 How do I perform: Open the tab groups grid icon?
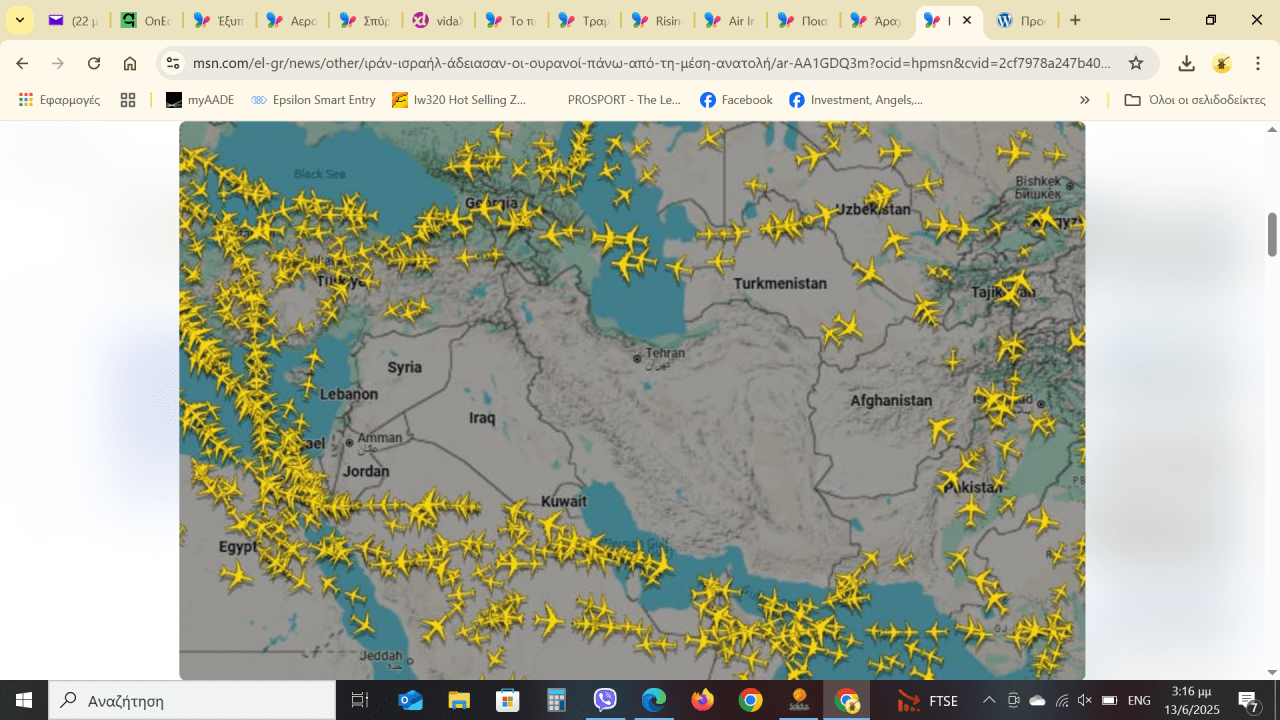(127, 100)
